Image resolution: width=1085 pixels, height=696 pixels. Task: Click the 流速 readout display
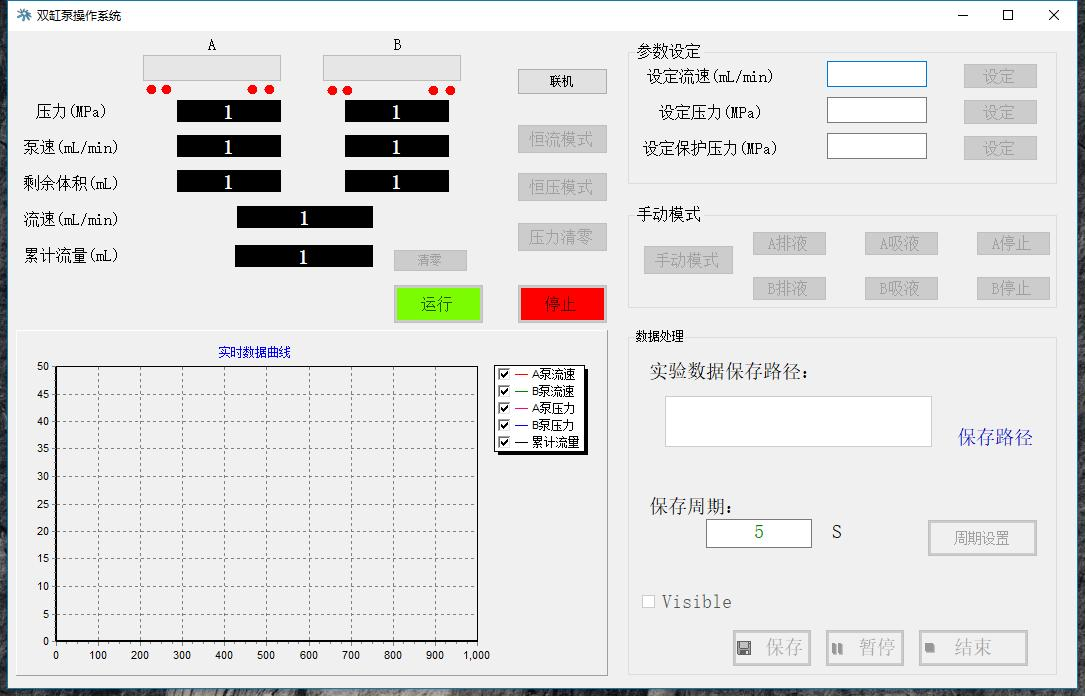pyautogui.click(x=304, y=217)
